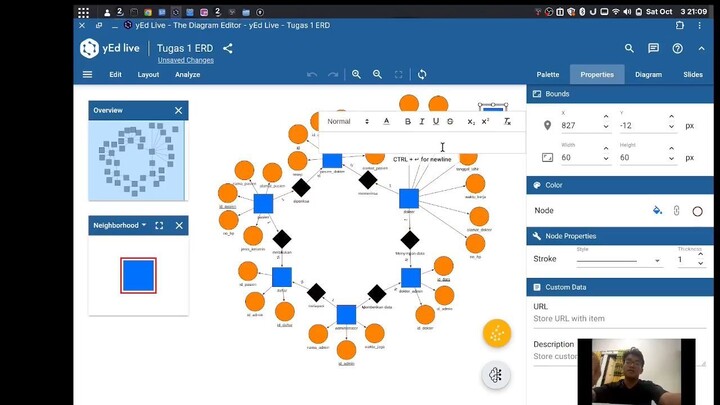Screen dimensions: 720x405
Task: Apply bold in label editor toolbar
Action: pyautogui.click(x=407, y=121)
